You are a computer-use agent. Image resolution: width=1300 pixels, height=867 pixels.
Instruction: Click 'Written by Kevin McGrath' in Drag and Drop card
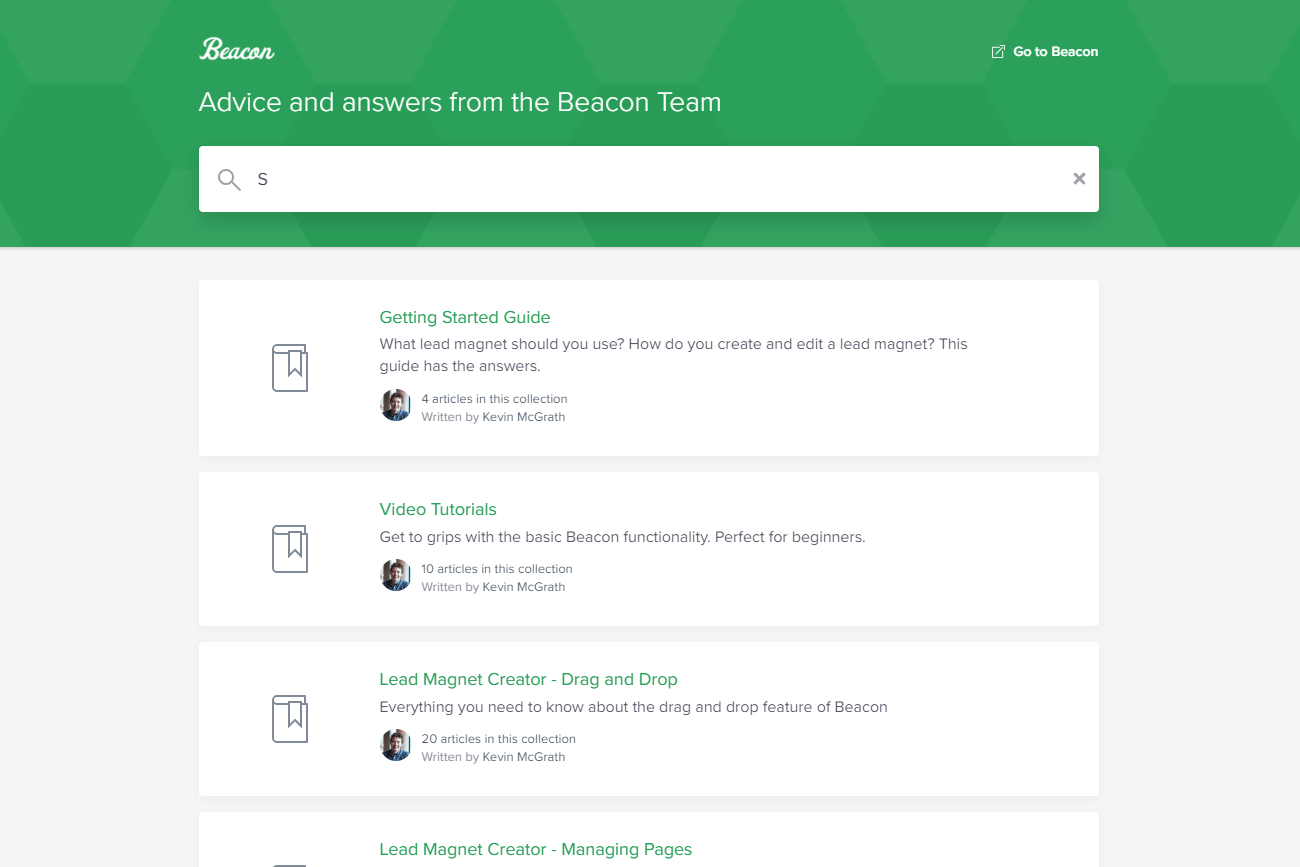coord(493,757)
